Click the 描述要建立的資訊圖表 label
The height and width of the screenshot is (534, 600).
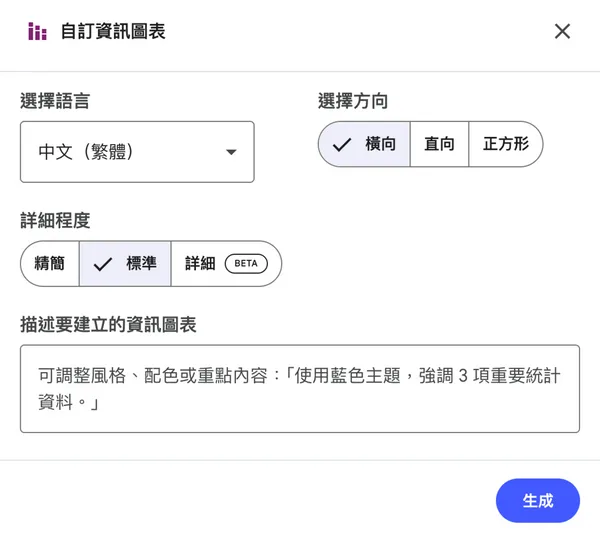(x=108, y=324)
